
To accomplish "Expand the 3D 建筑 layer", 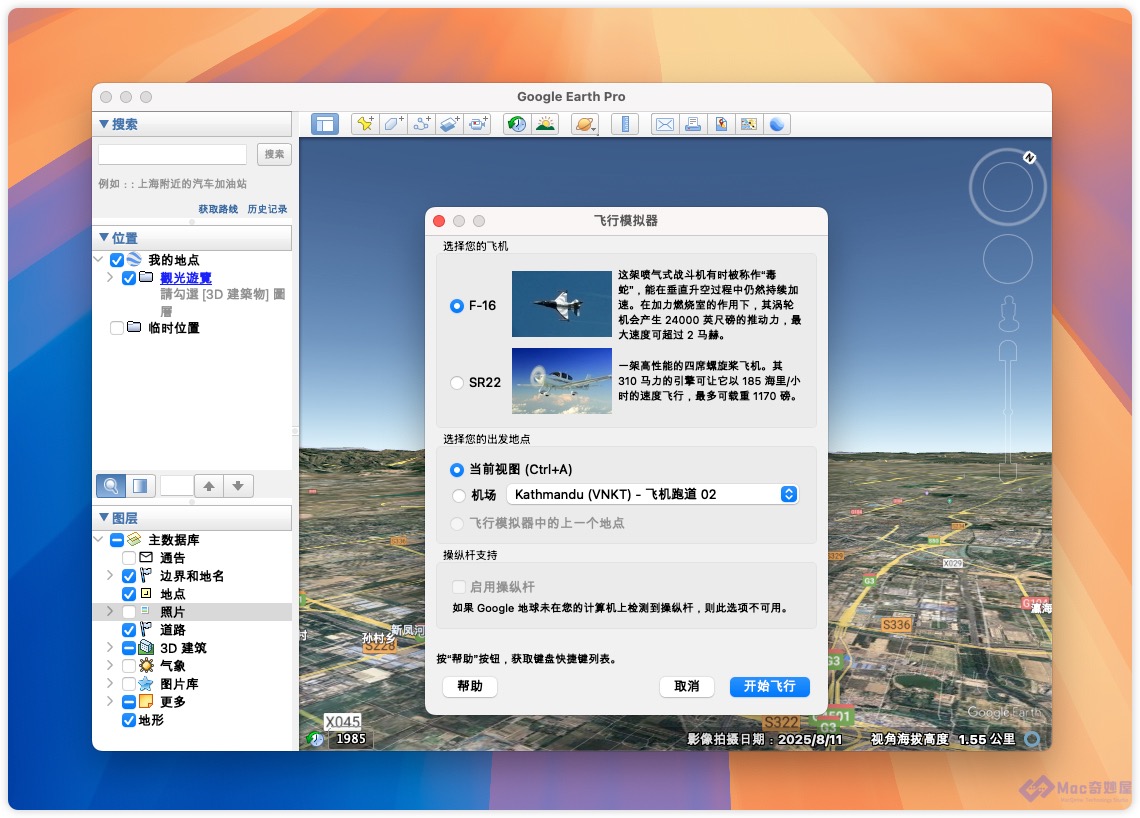I will tap(110, 648).
